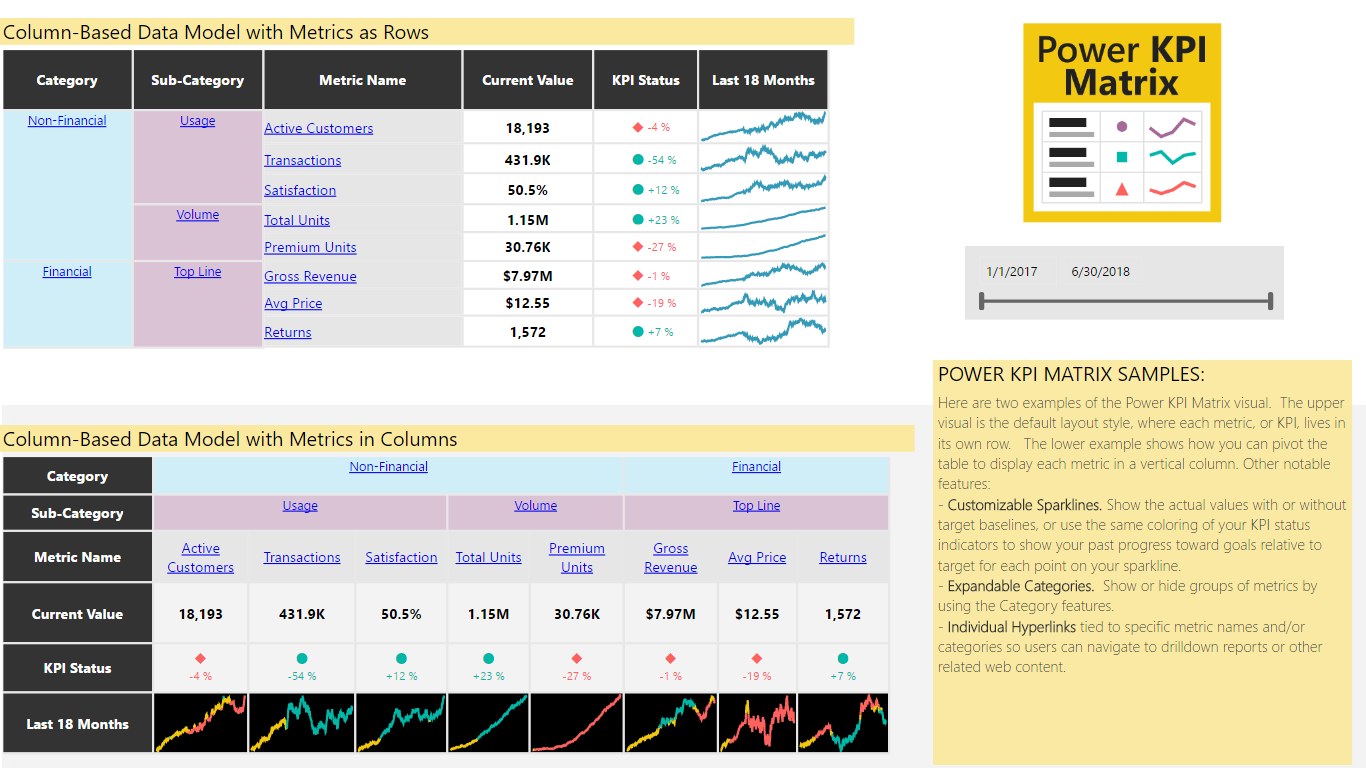This screenshot has height=768, width=1366.
Task: Expand Non-Financial category in the upper table
Action: coord(67,121)
